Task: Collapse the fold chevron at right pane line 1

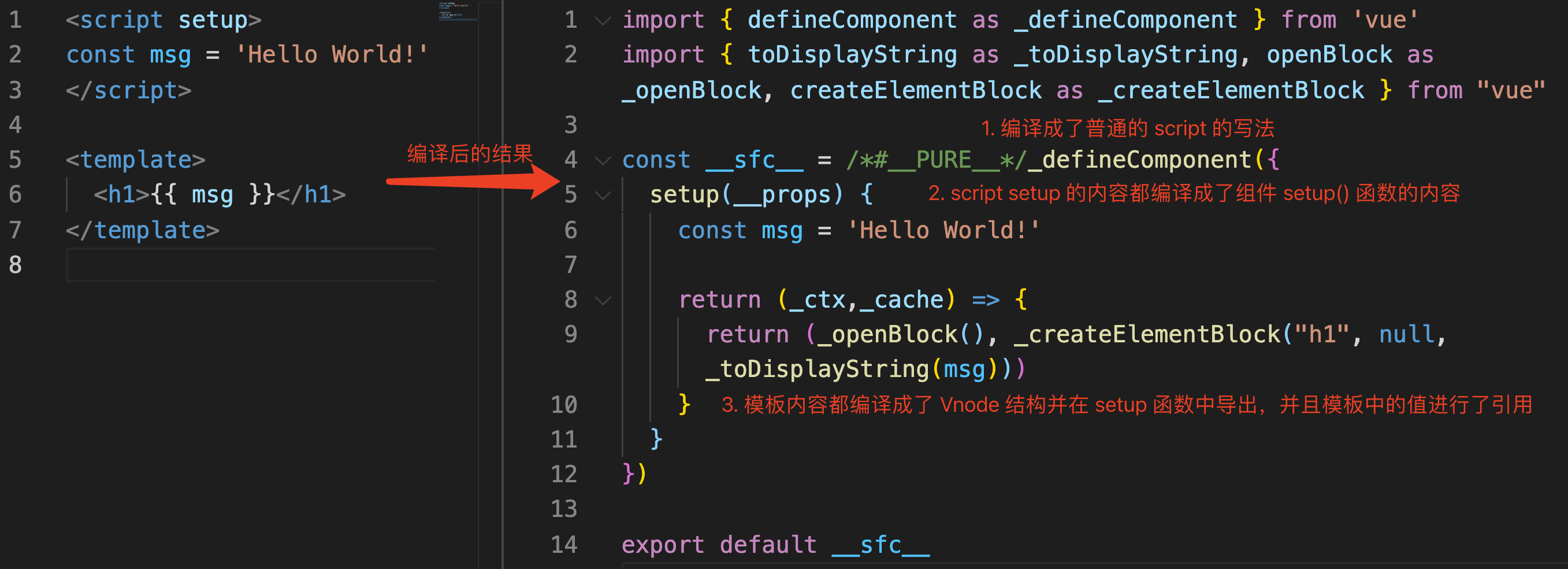Action: [602, 21]
